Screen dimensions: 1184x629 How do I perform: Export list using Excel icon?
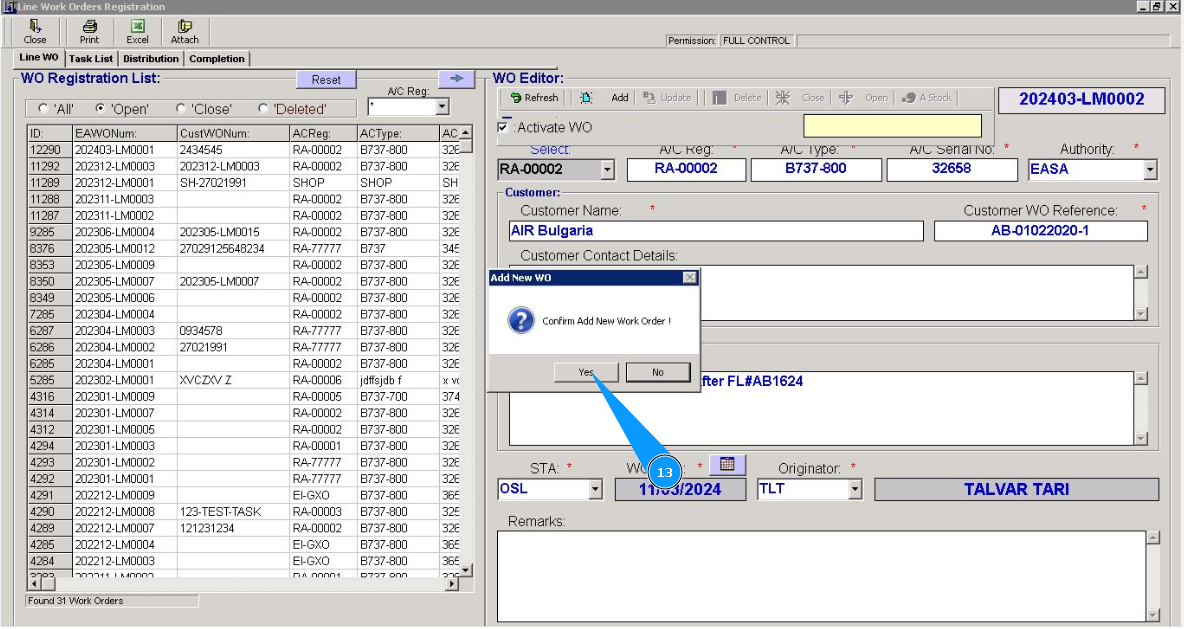tap(137, 31)
